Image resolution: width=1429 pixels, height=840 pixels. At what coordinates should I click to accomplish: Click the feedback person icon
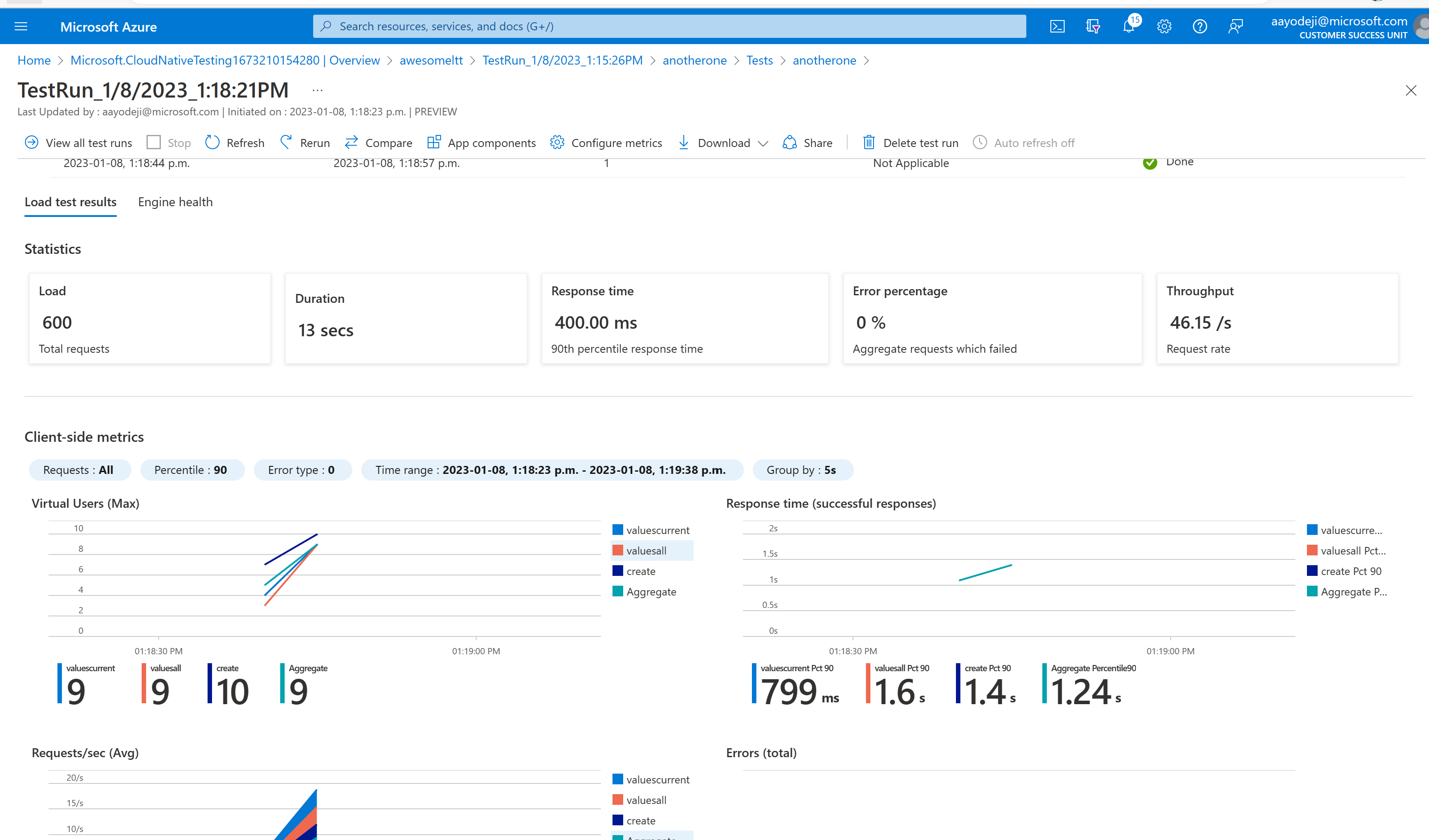(x=1235, y=27)
